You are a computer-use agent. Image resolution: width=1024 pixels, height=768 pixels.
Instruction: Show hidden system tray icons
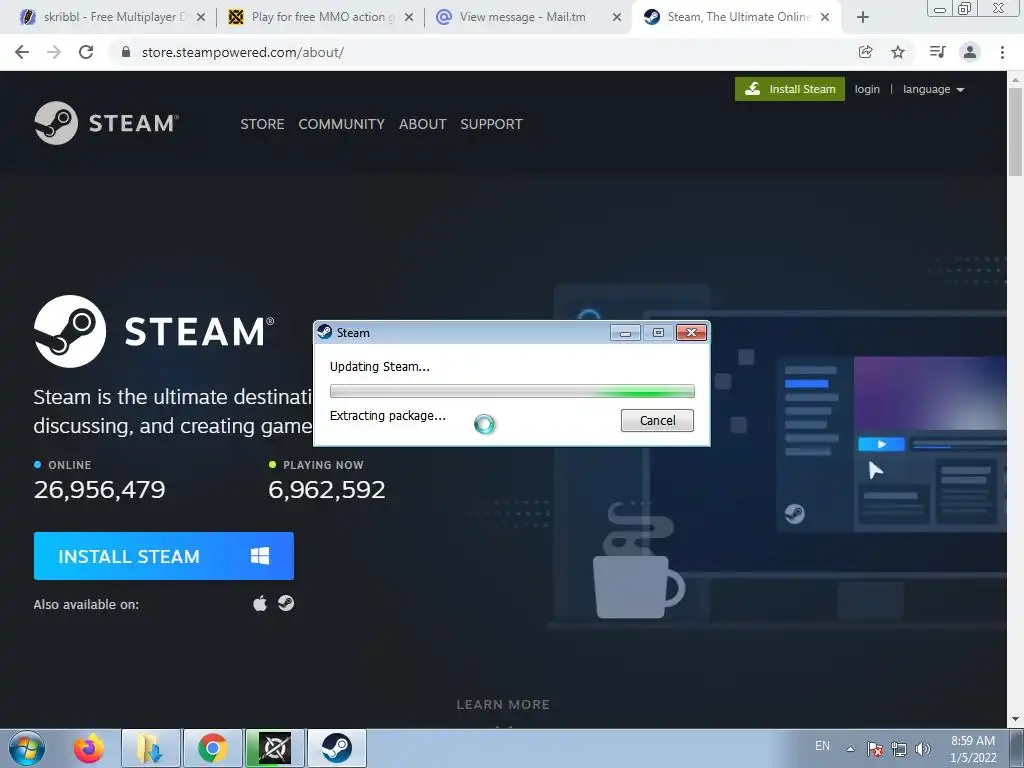click(850, 749)
